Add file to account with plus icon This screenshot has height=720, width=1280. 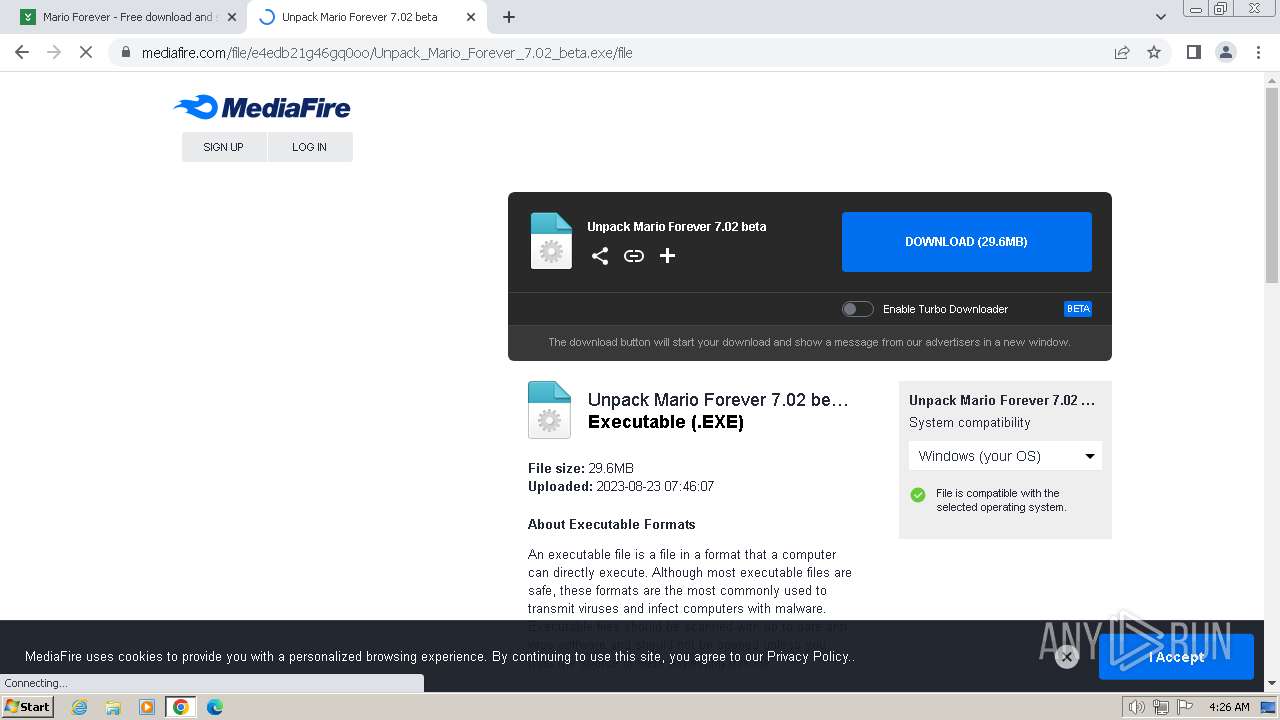[x=668, y=256]
